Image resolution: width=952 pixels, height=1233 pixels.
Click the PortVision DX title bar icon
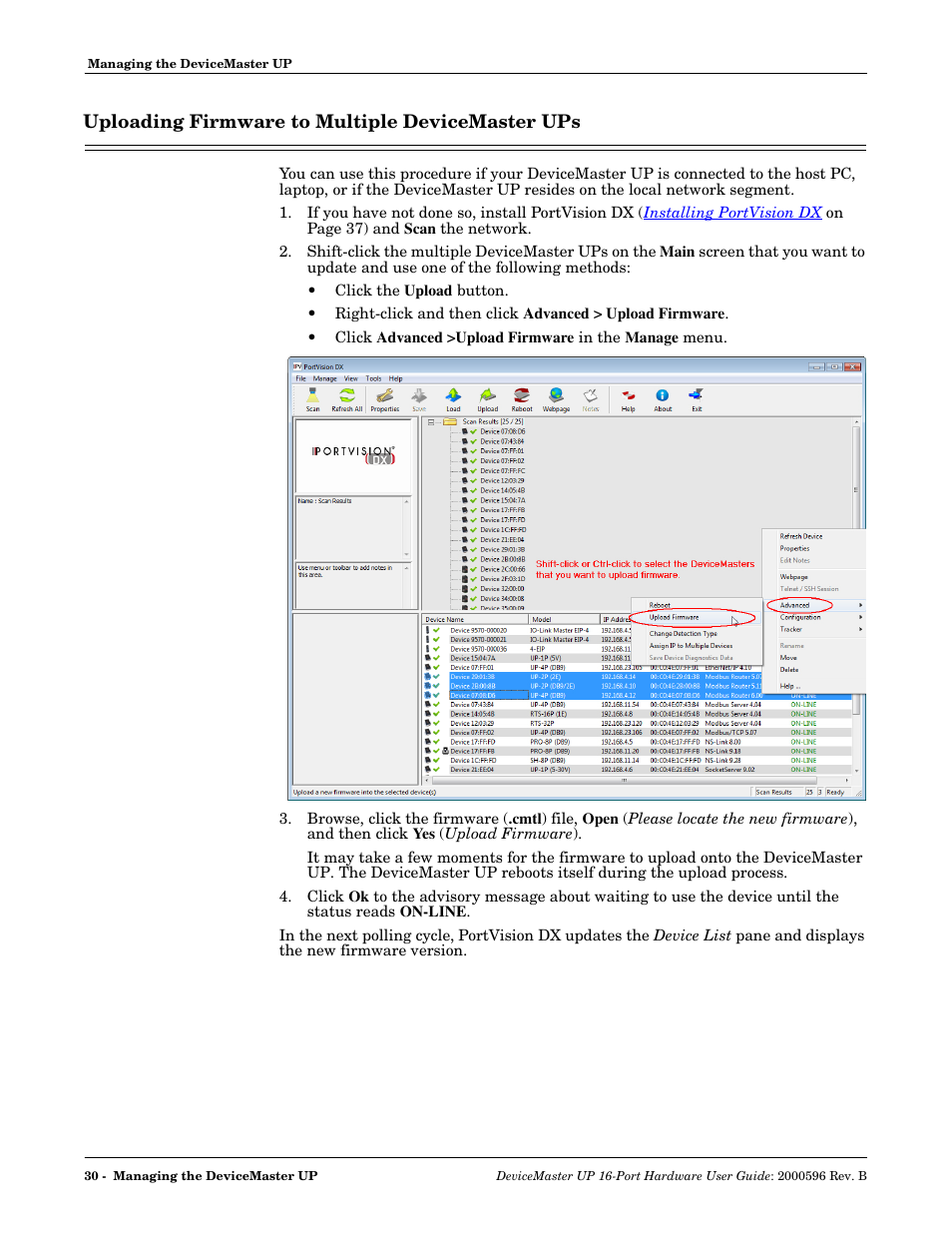(296, 366)
